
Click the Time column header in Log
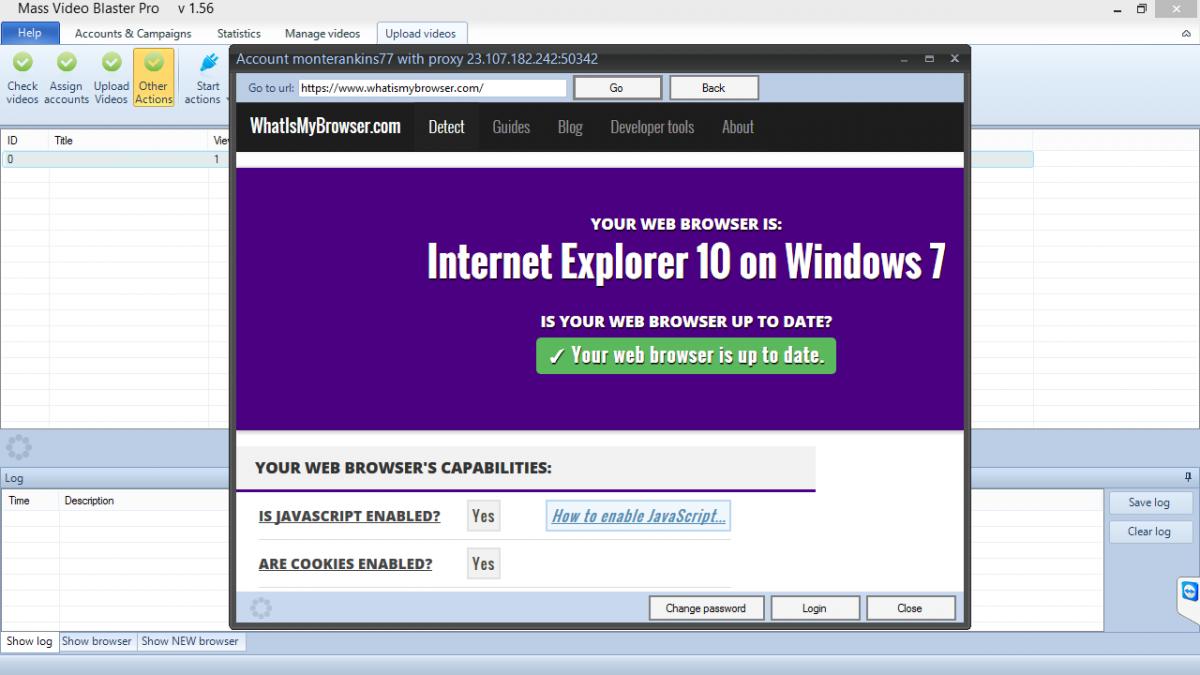pos(30,501)
